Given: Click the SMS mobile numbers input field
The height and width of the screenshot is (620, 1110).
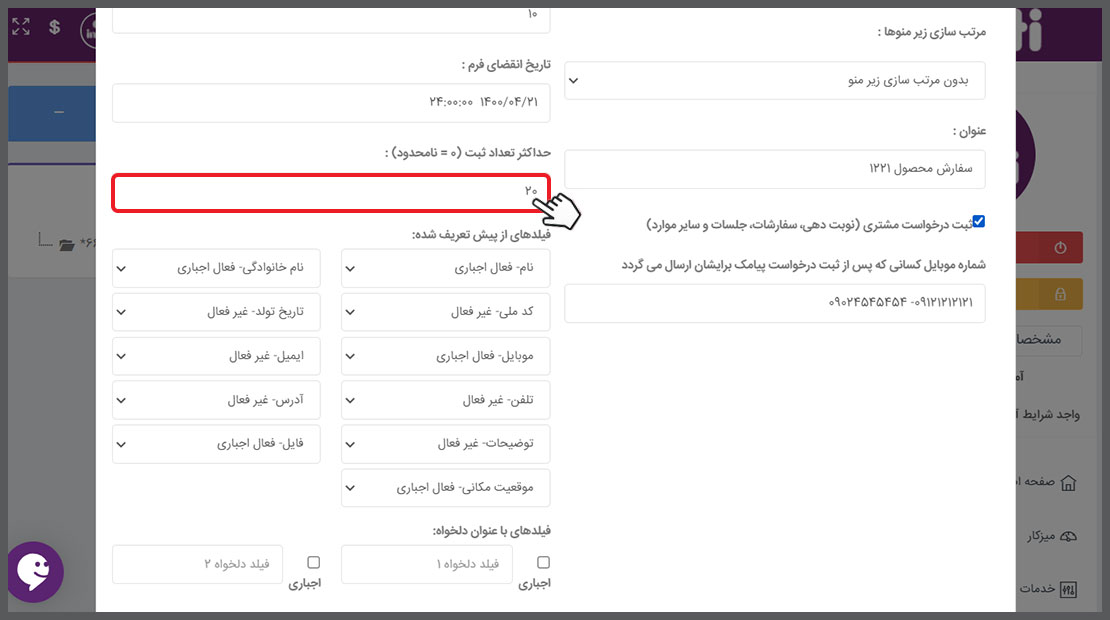Looking at the screenshot, I should 774,302.
